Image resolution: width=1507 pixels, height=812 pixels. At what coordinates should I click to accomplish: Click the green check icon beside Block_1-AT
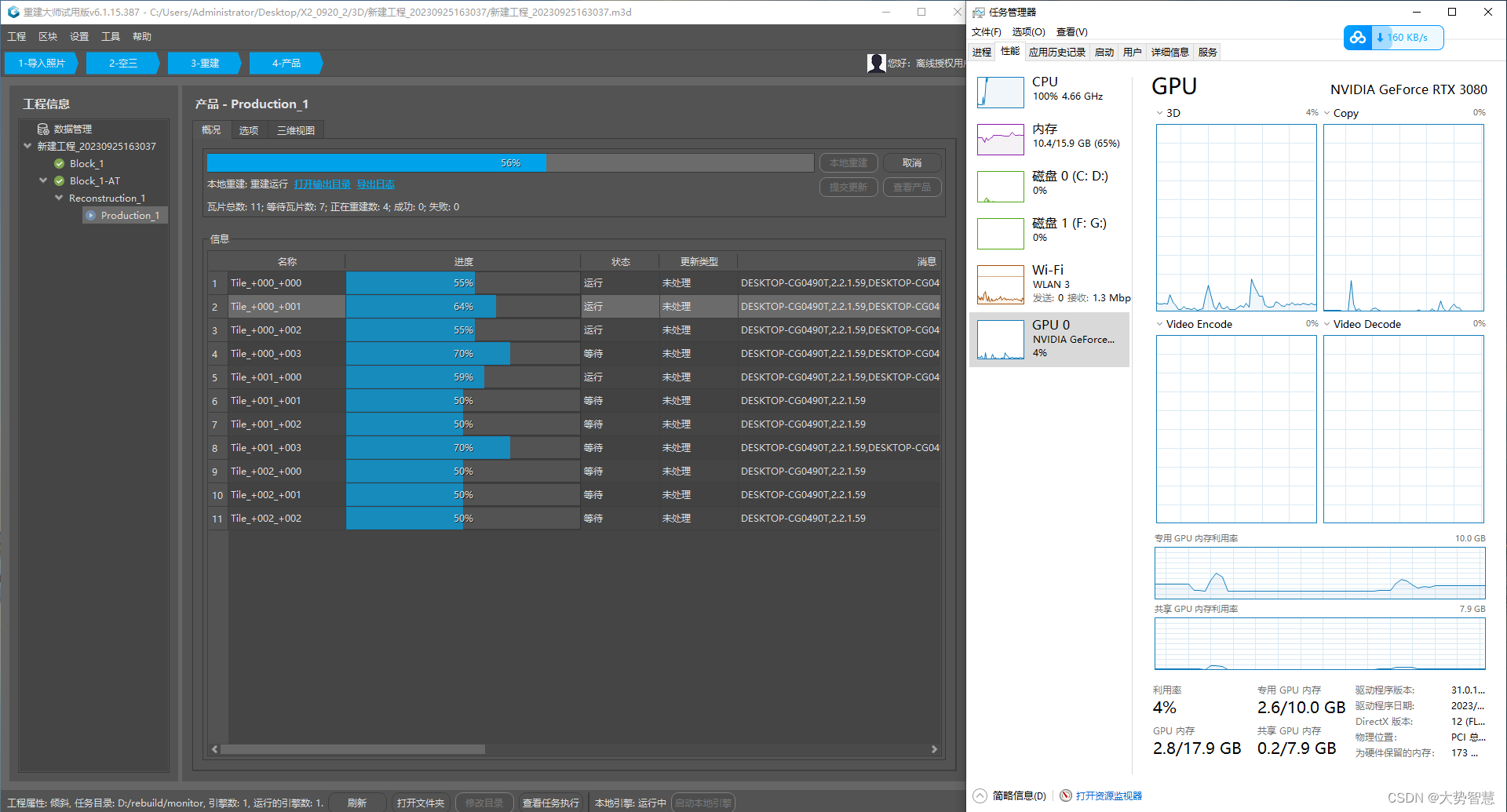pyautogui.click(x=59, y=180)
